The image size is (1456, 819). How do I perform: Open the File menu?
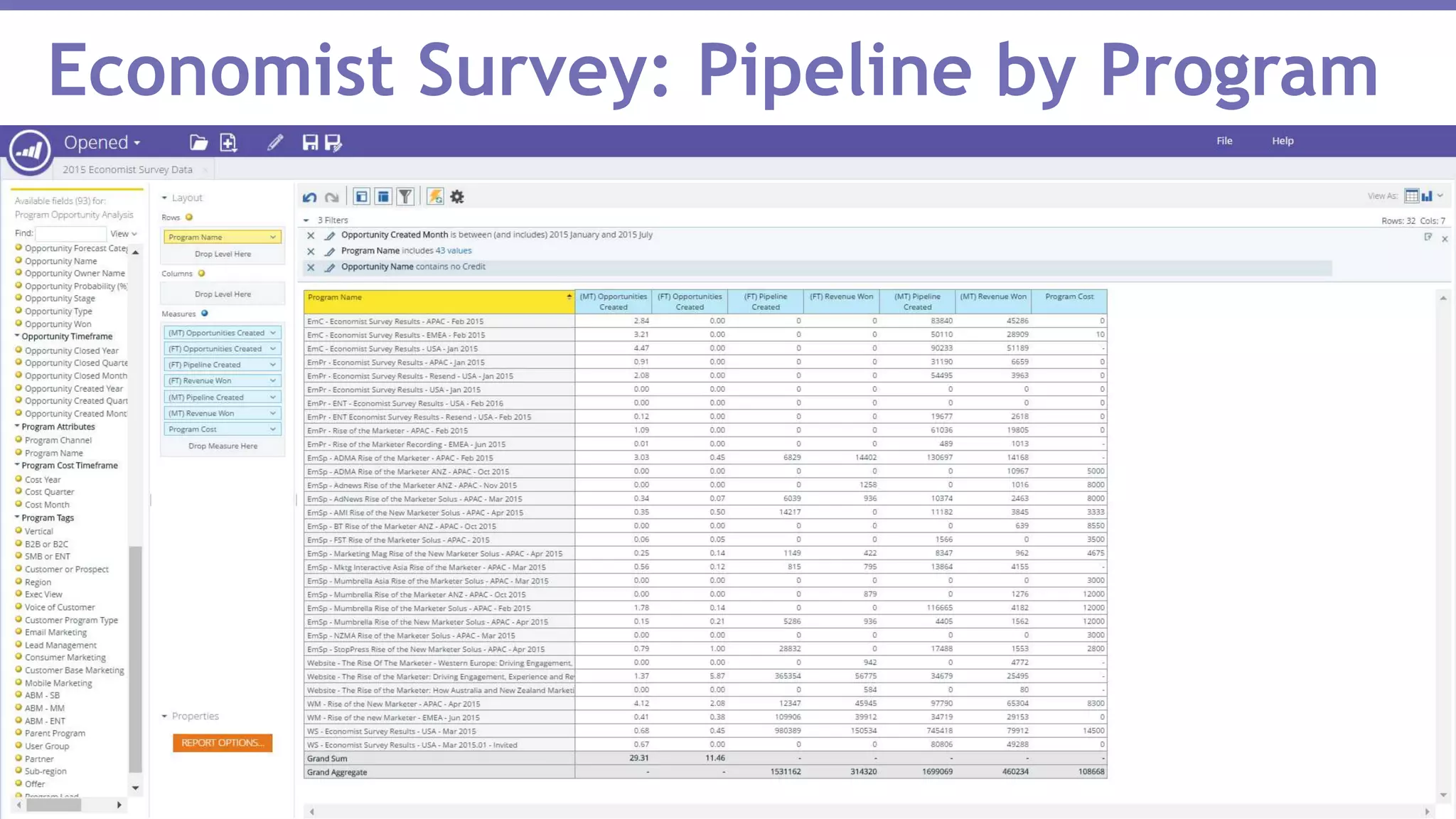tap(1224, 141)
